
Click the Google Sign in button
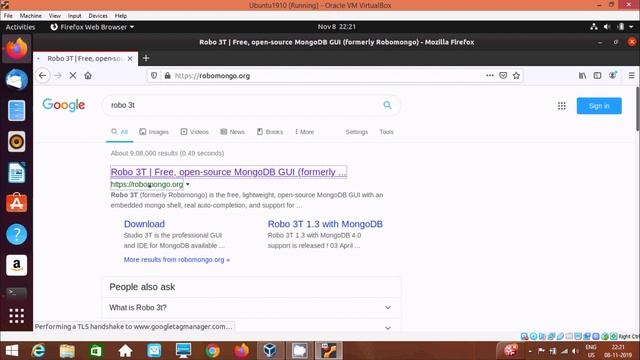coord(599,106)
